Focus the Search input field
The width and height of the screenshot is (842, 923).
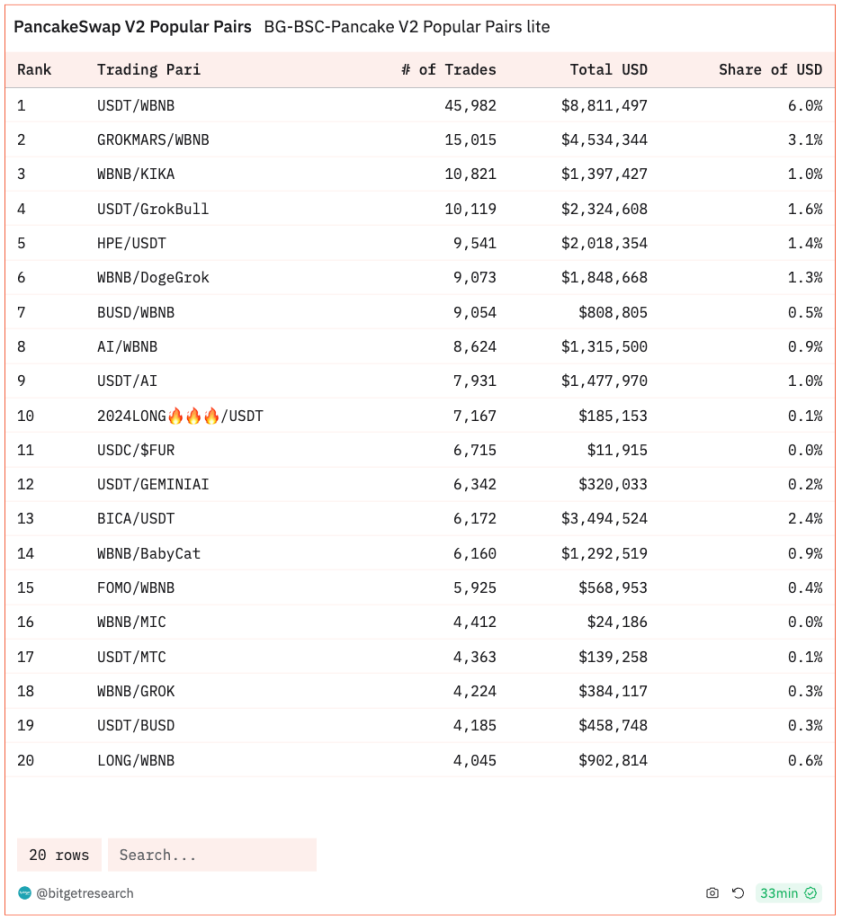pos(212,855)
